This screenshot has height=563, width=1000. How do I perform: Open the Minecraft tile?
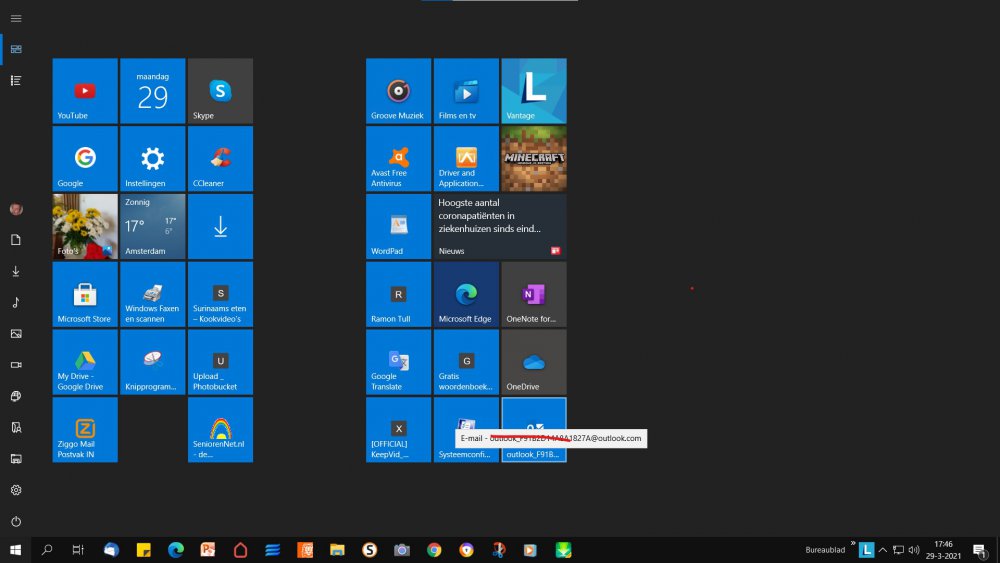coord(533,159)
